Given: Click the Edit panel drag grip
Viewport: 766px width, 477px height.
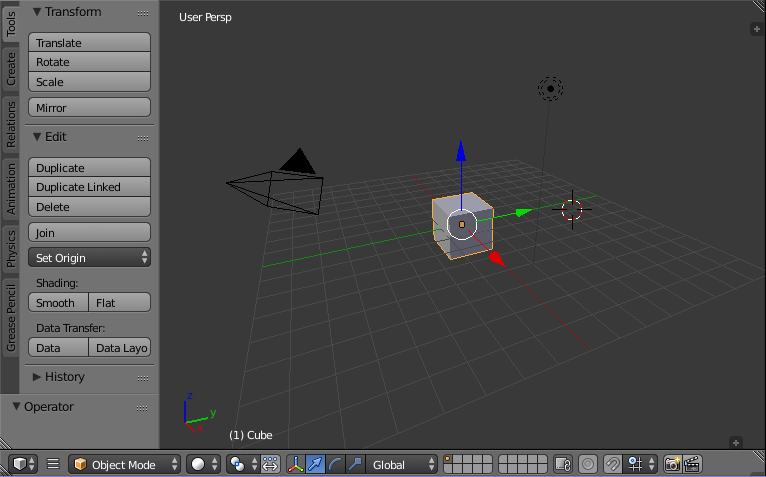Looking at the screenshot, I should click(143, 138).
